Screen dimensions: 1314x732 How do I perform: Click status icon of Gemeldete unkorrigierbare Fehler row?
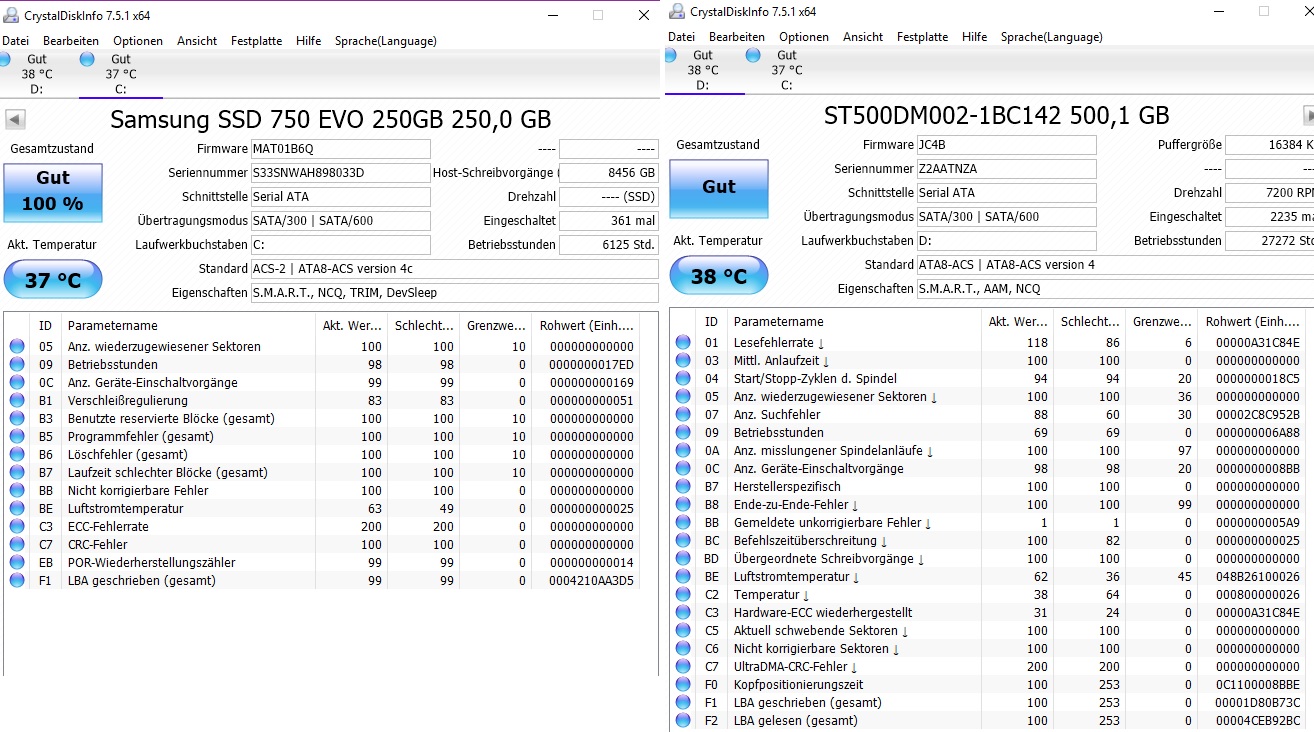click(x=683, y=523)
